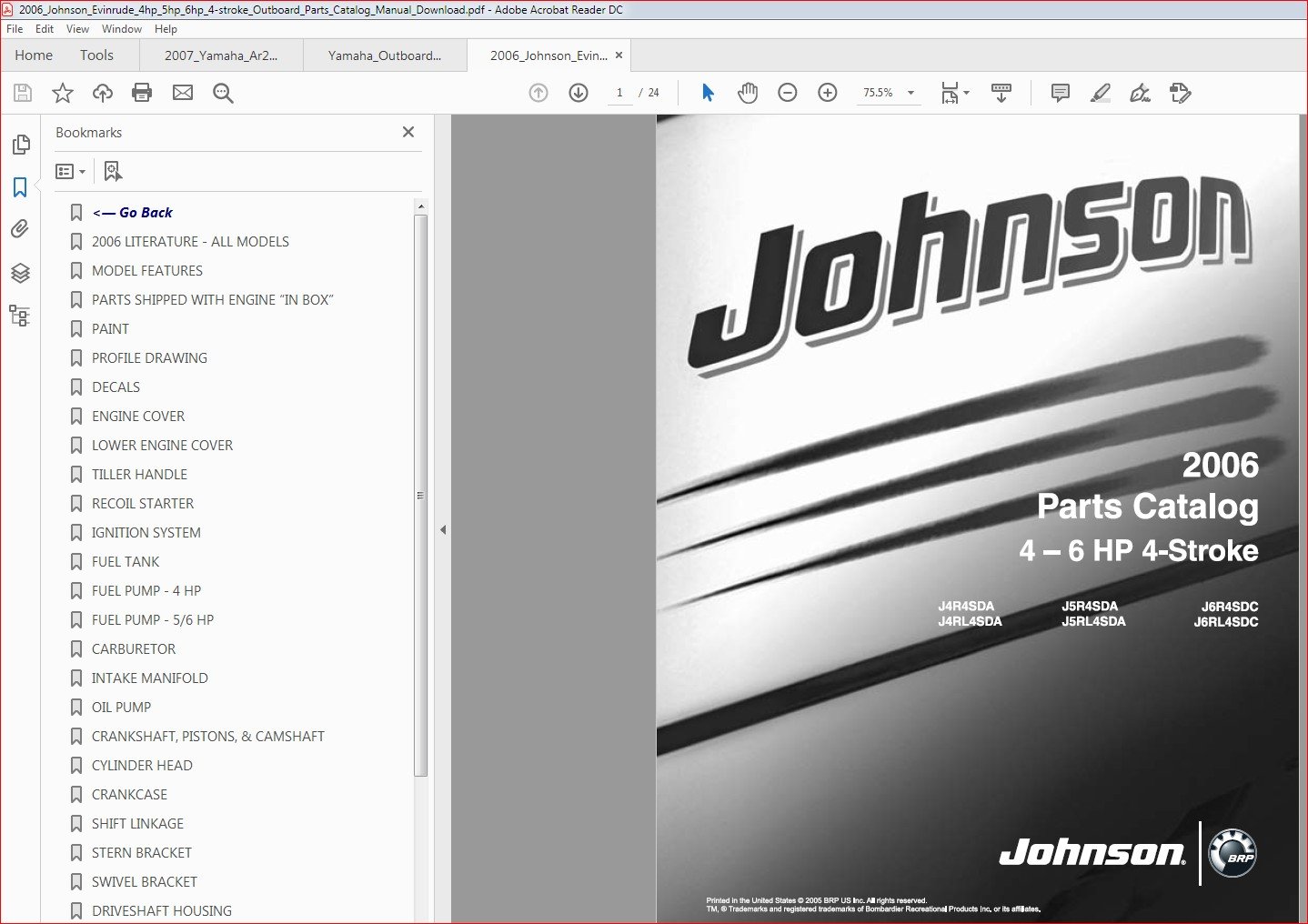Zoom out with the minus icon
This screenshot has width=1308, height=924.
788,93
